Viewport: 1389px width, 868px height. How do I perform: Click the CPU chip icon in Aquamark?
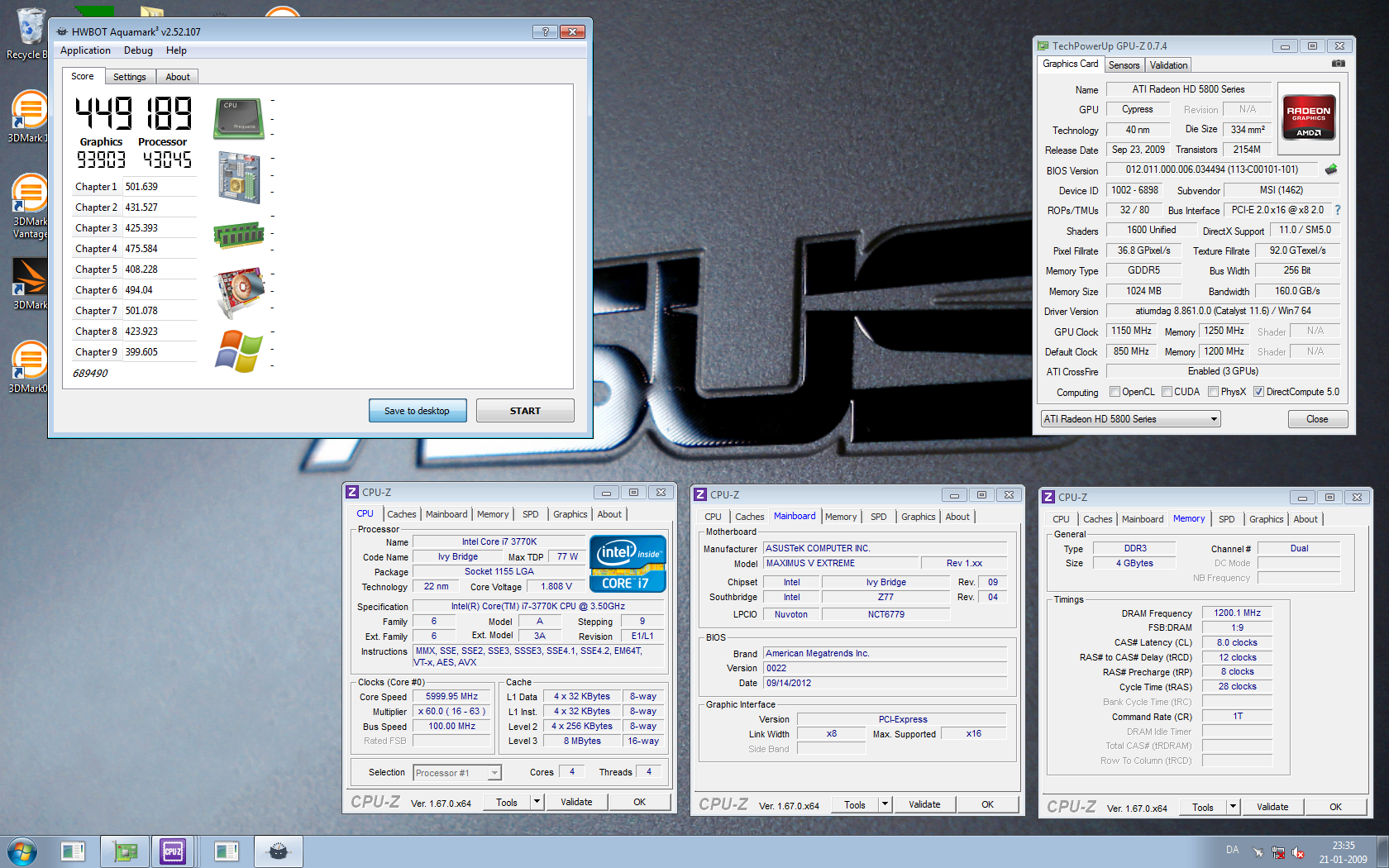tap(239, 118)
